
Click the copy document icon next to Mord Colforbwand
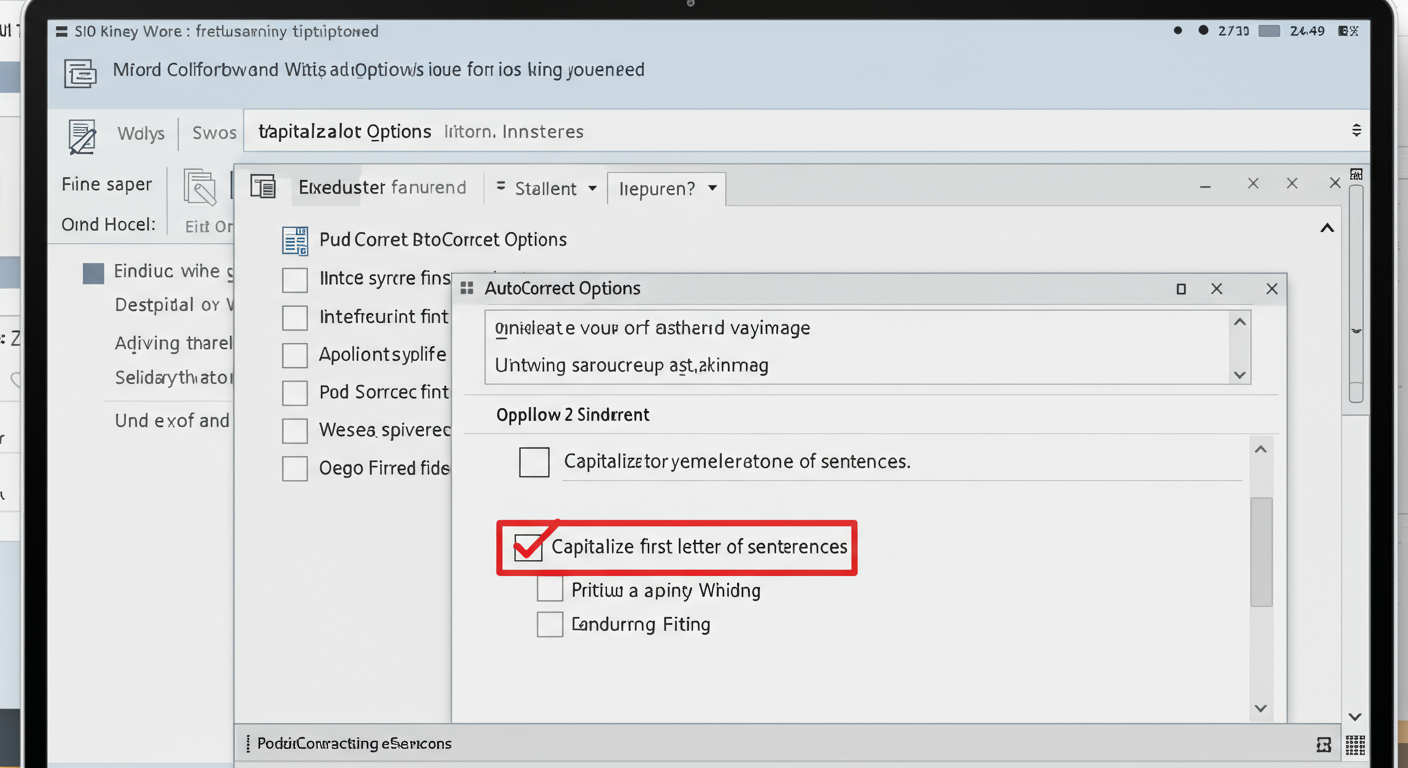[x=79, y=74]
